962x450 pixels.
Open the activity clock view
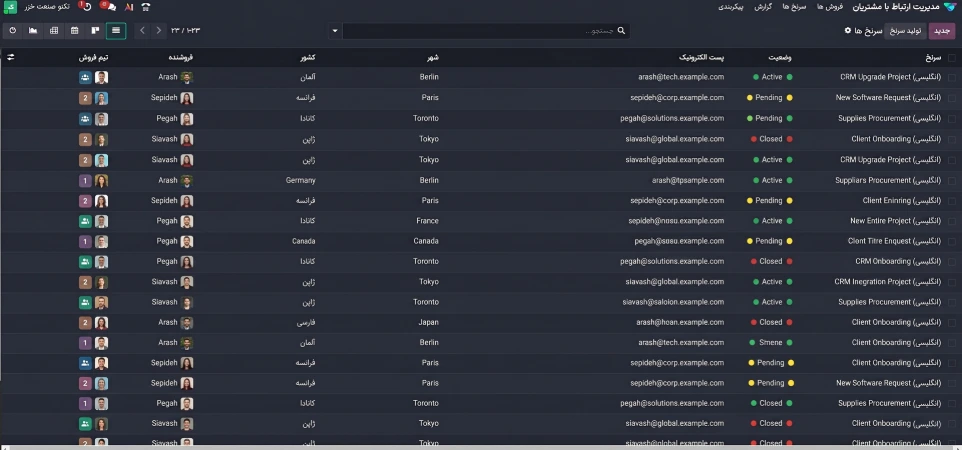pos(12,30)
